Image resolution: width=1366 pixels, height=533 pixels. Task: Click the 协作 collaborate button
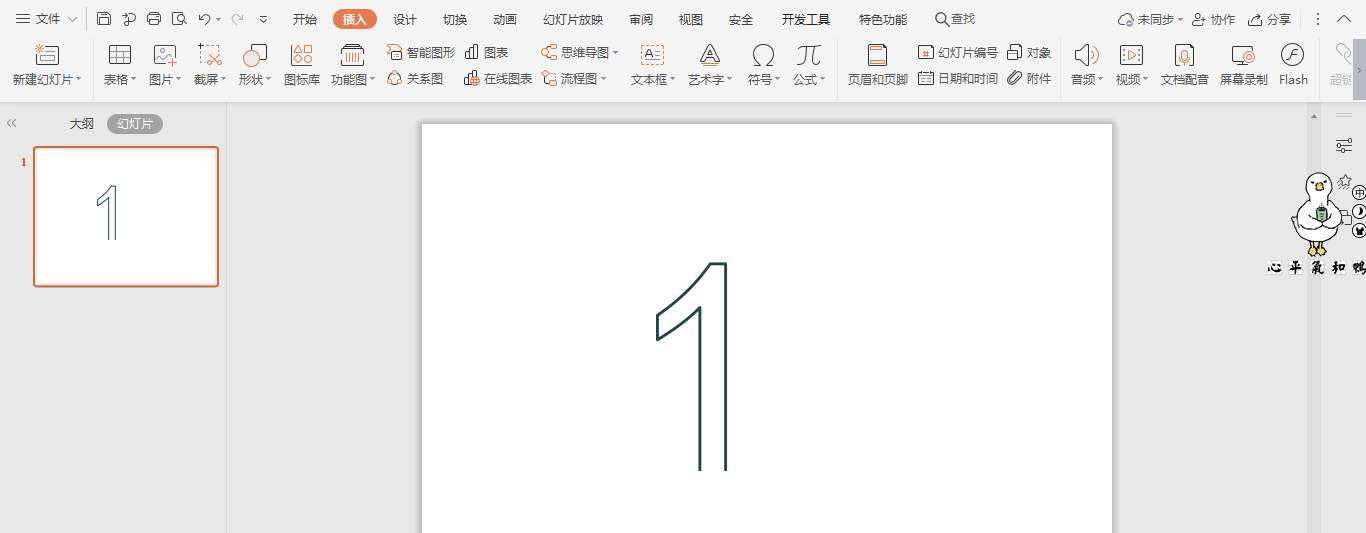coord(1213,19)
